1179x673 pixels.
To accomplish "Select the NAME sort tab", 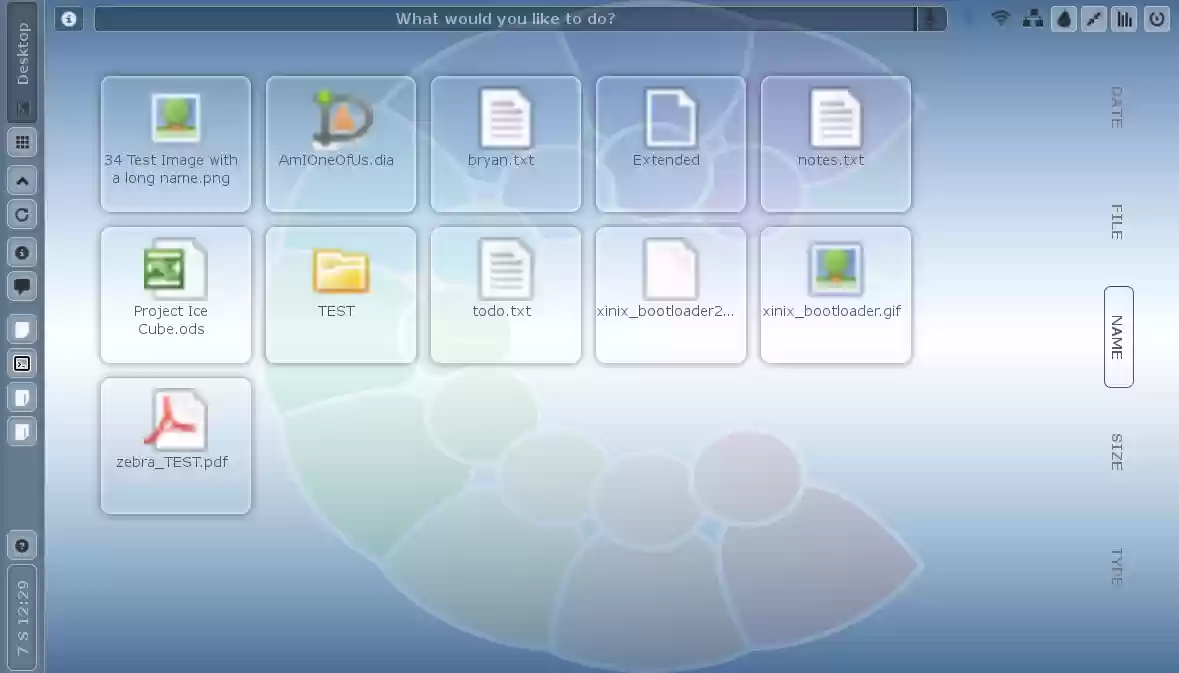I will coord(1118,337).
